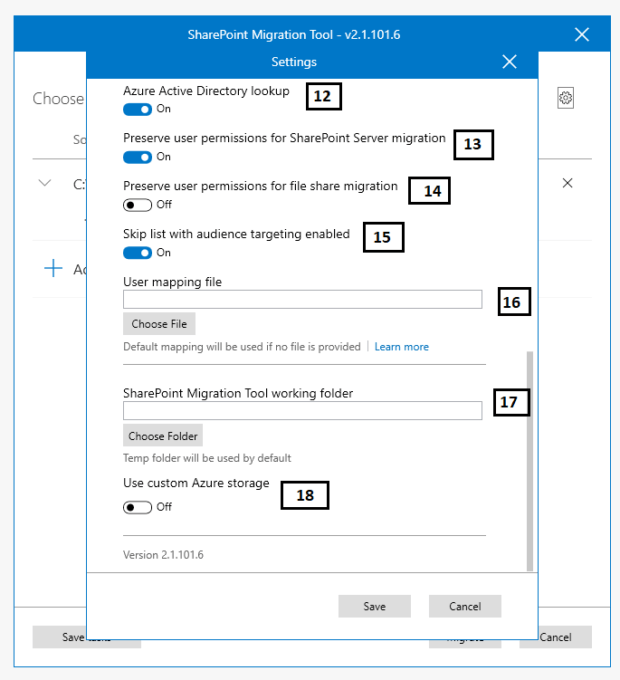Click the SharePoint Migration Tool title text

294,34
